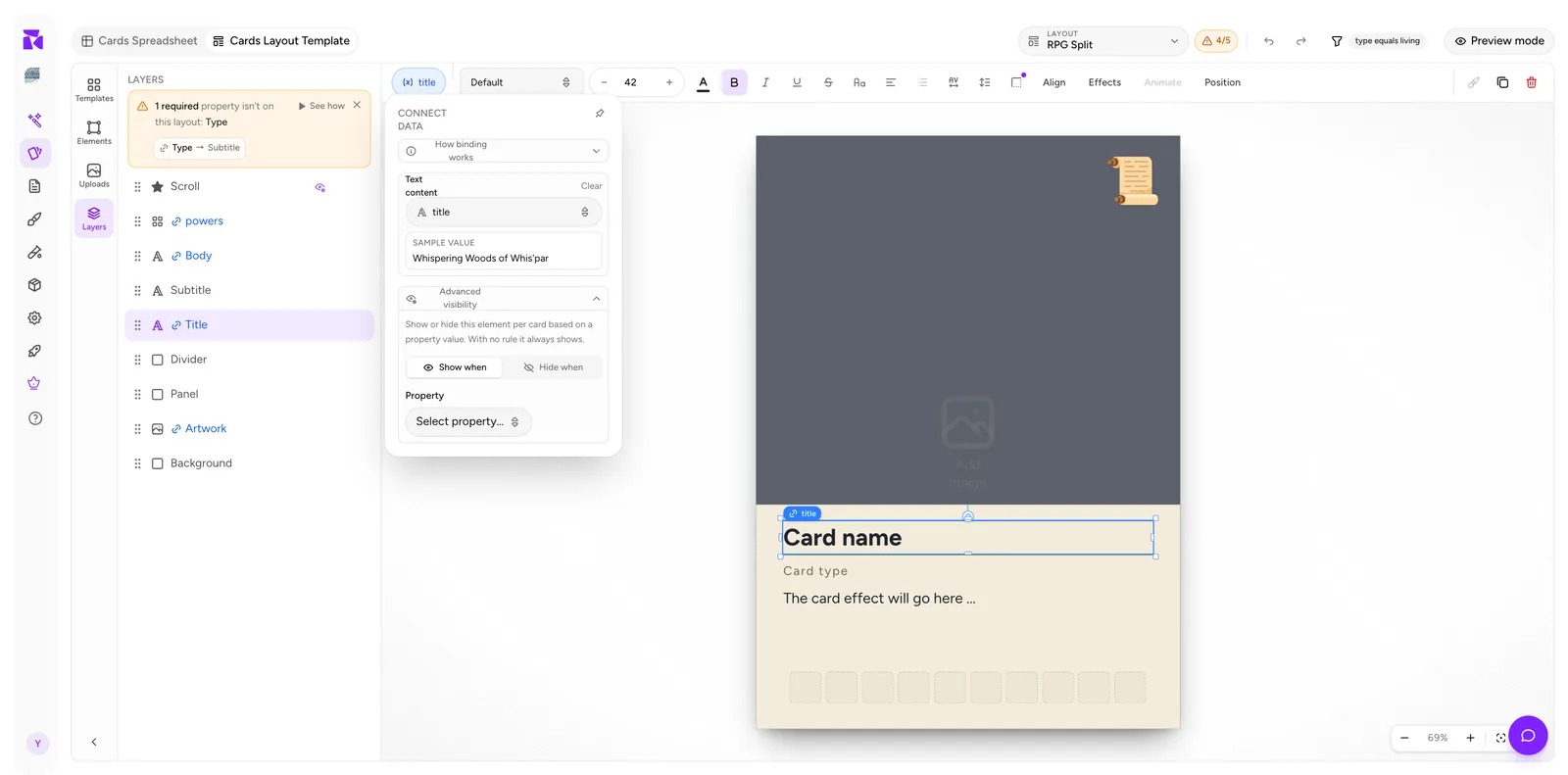The height and width of the screenshot is (775, 1568).
Task: Open the 3D box icon in sidebar
Action: click(35, 285)
